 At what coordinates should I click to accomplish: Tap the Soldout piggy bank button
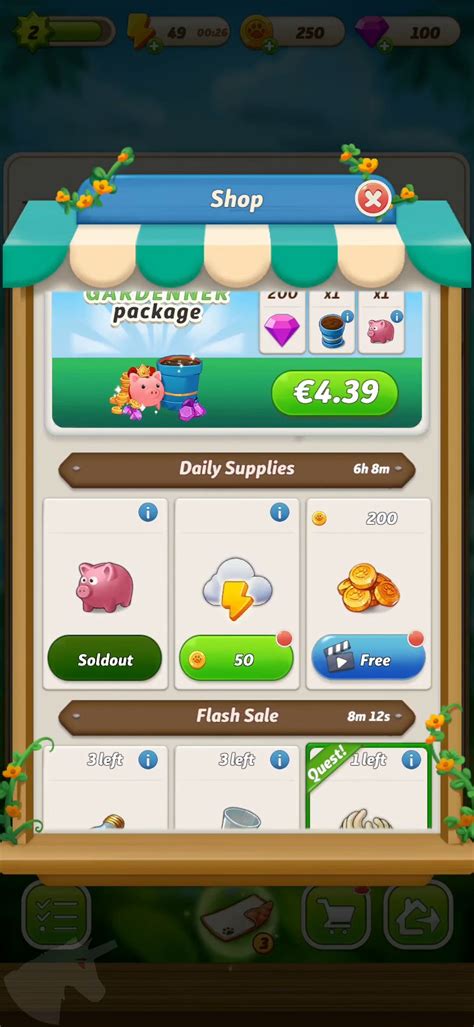point(105,658)
